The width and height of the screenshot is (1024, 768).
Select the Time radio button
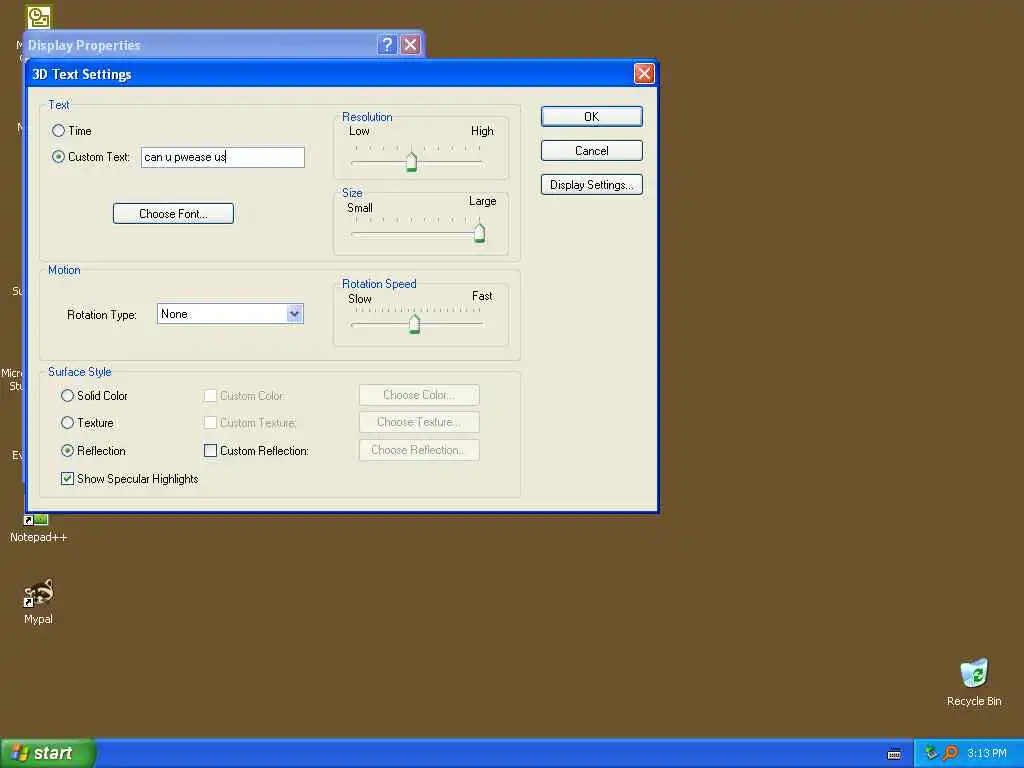pos(58,131)
